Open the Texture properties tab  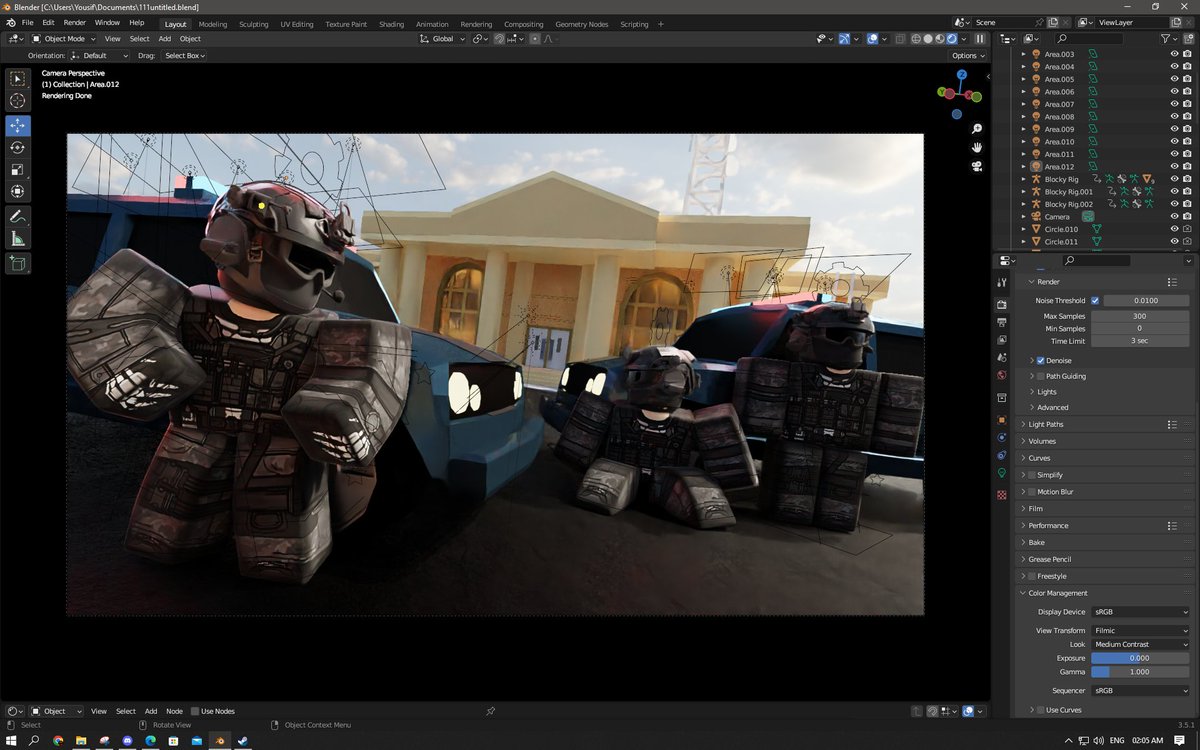1002,495
